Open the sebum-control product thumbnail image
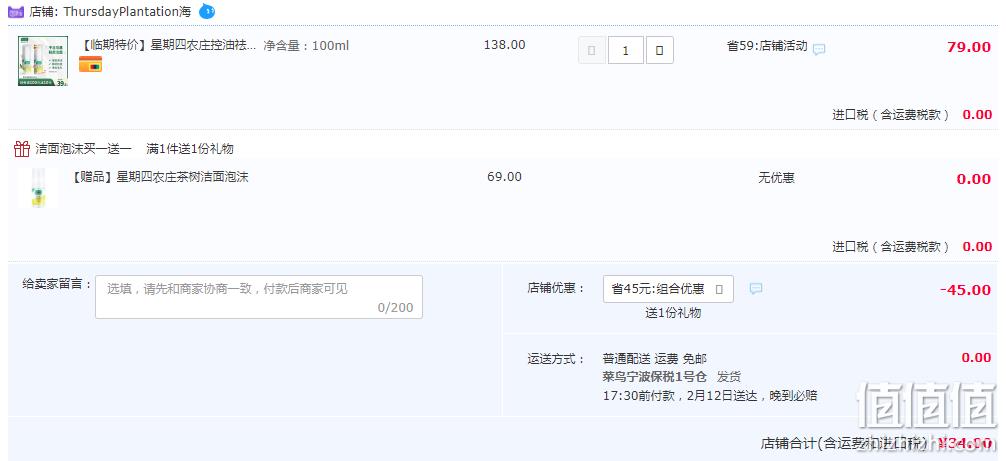Screen dimensions: 1006x461 pyautogui.click(x=43, y=61)
